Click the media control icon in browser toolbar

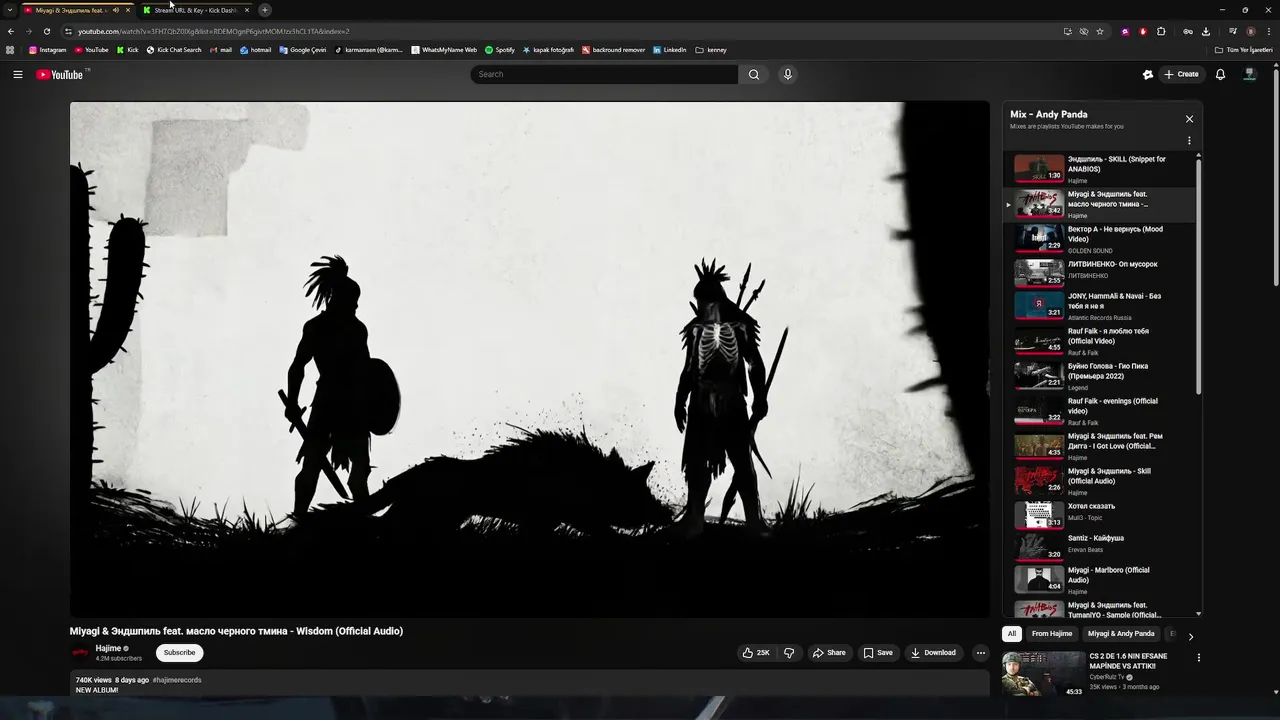click(1233, 31)
